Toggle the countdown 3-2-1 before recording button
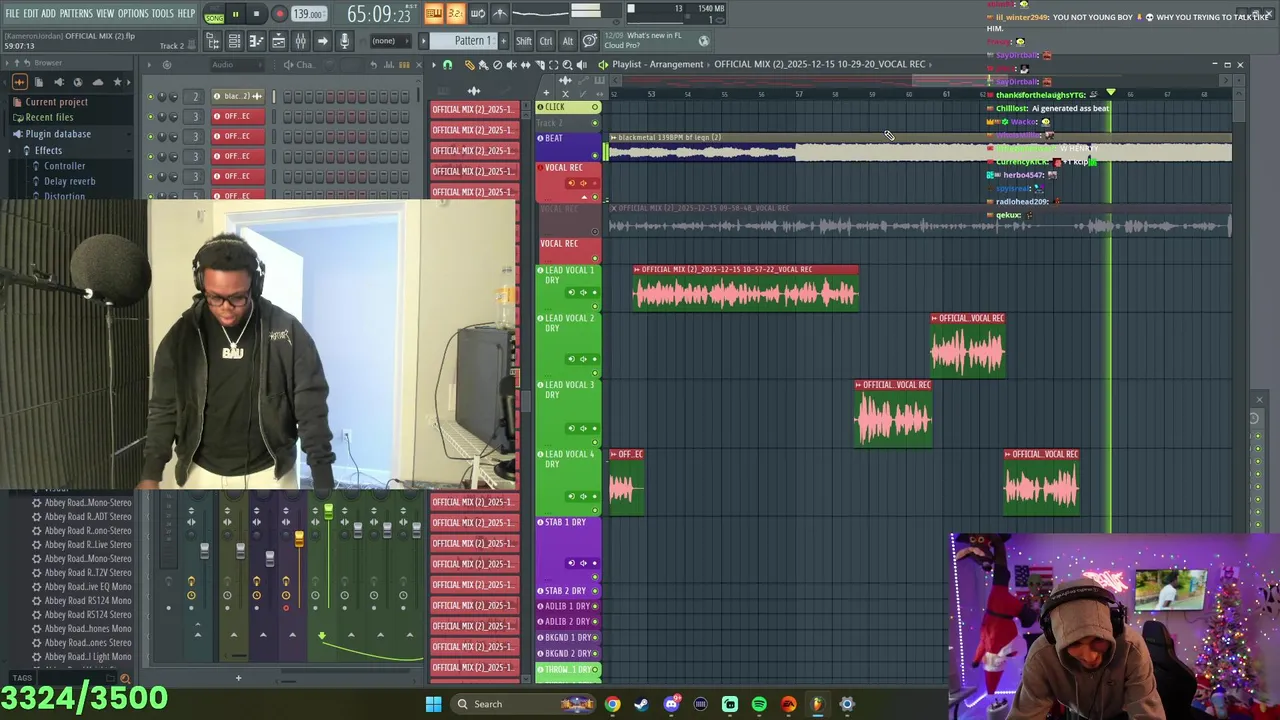Screen dimensions: 1280x720 point(456,13)
